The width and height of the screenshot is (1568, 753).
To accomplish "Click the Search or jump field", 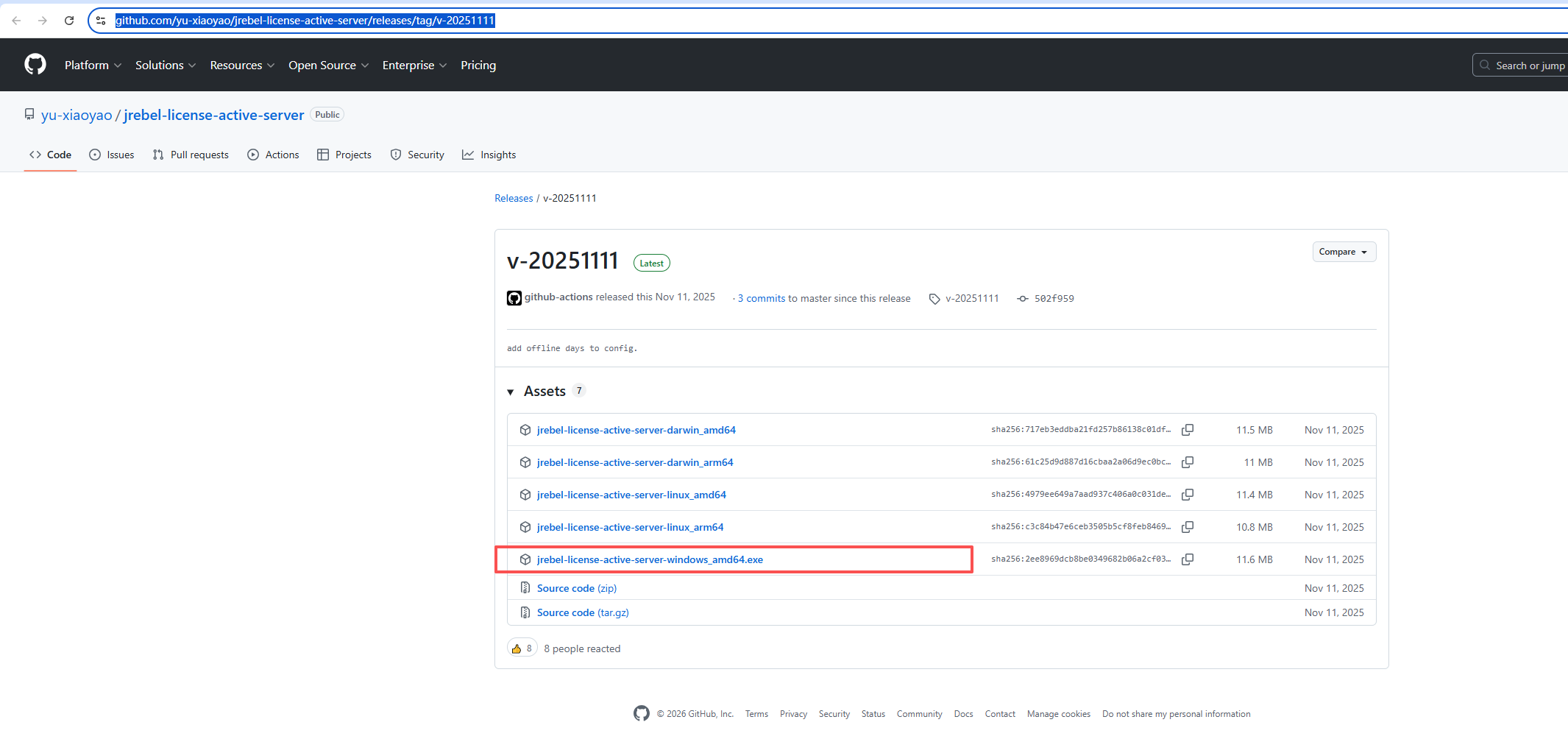I will point(1520,65).
